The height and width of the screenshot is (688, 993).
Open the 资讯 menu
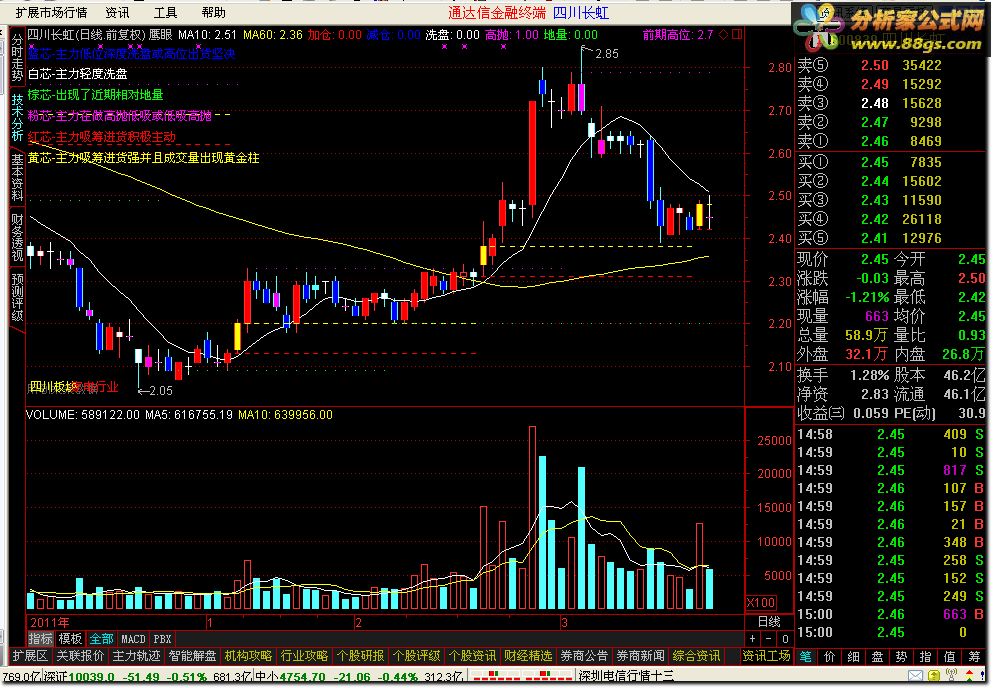(x=117, y=13)
